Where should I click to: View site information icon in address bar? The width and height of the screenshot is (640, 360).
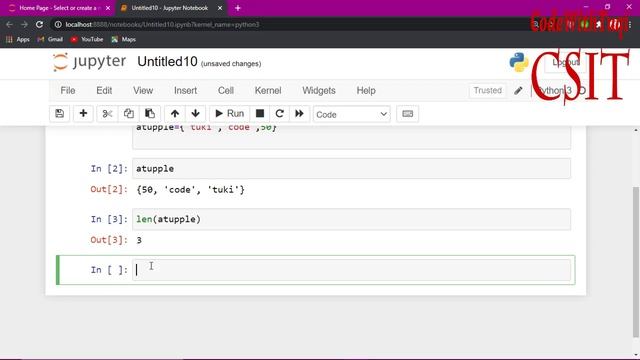coord(58,24)
